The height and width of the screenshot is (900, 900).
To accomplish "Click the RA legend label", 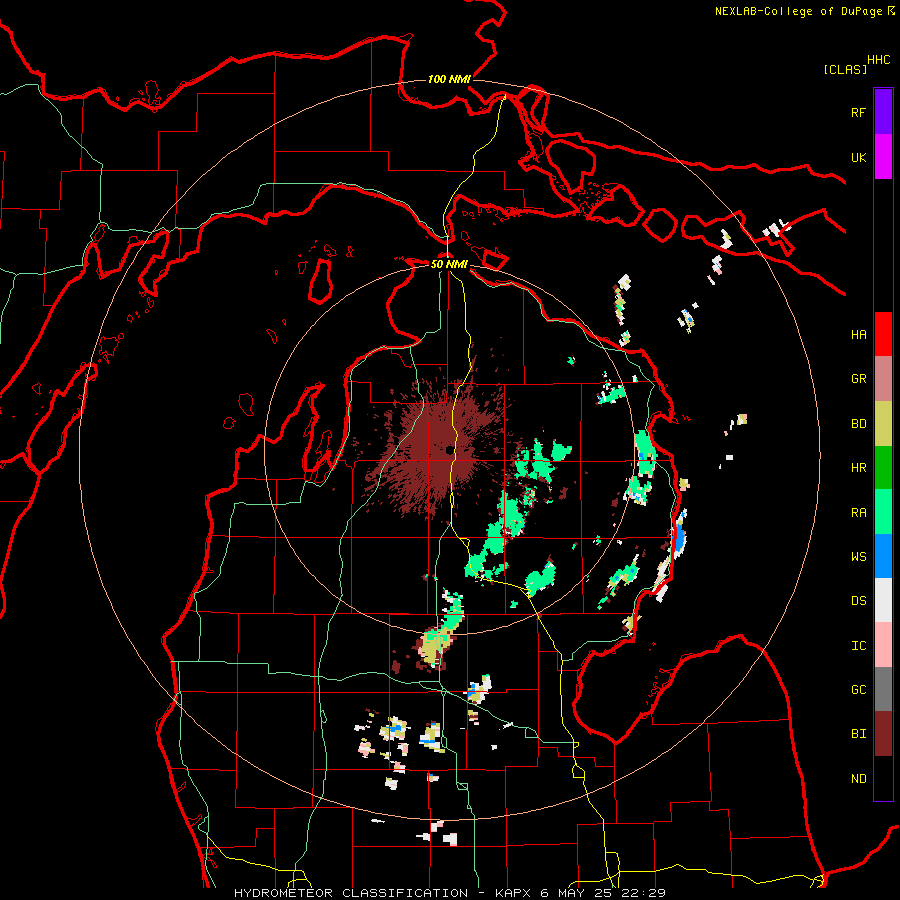I will [858, 513].
